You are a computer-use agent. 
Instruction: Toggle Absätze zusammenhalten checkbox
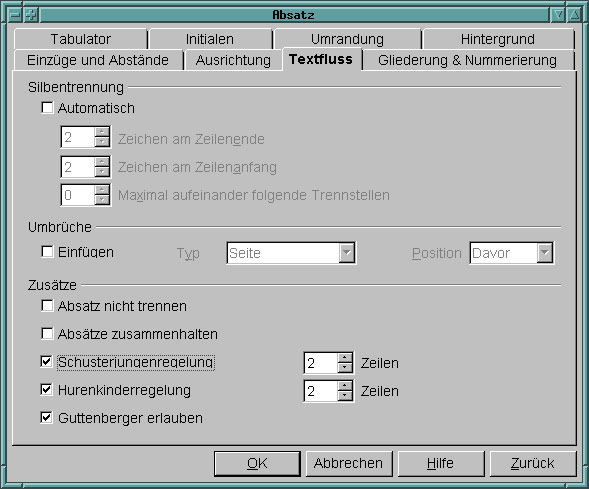point(47,333)
